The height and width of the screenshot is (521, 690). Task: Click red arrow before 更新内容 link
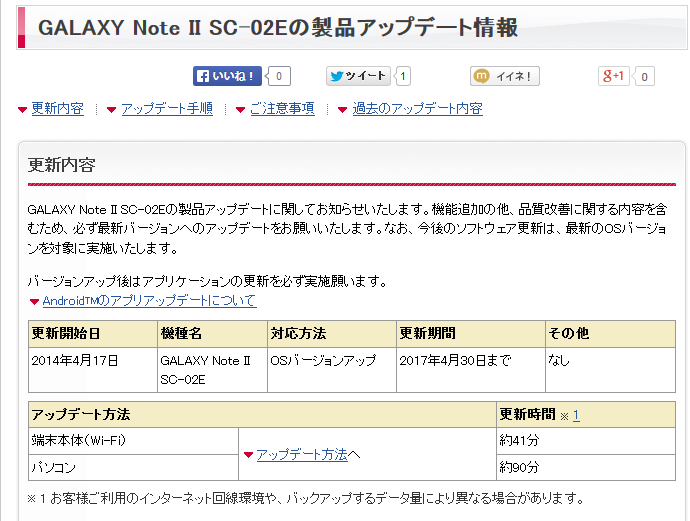22,110
